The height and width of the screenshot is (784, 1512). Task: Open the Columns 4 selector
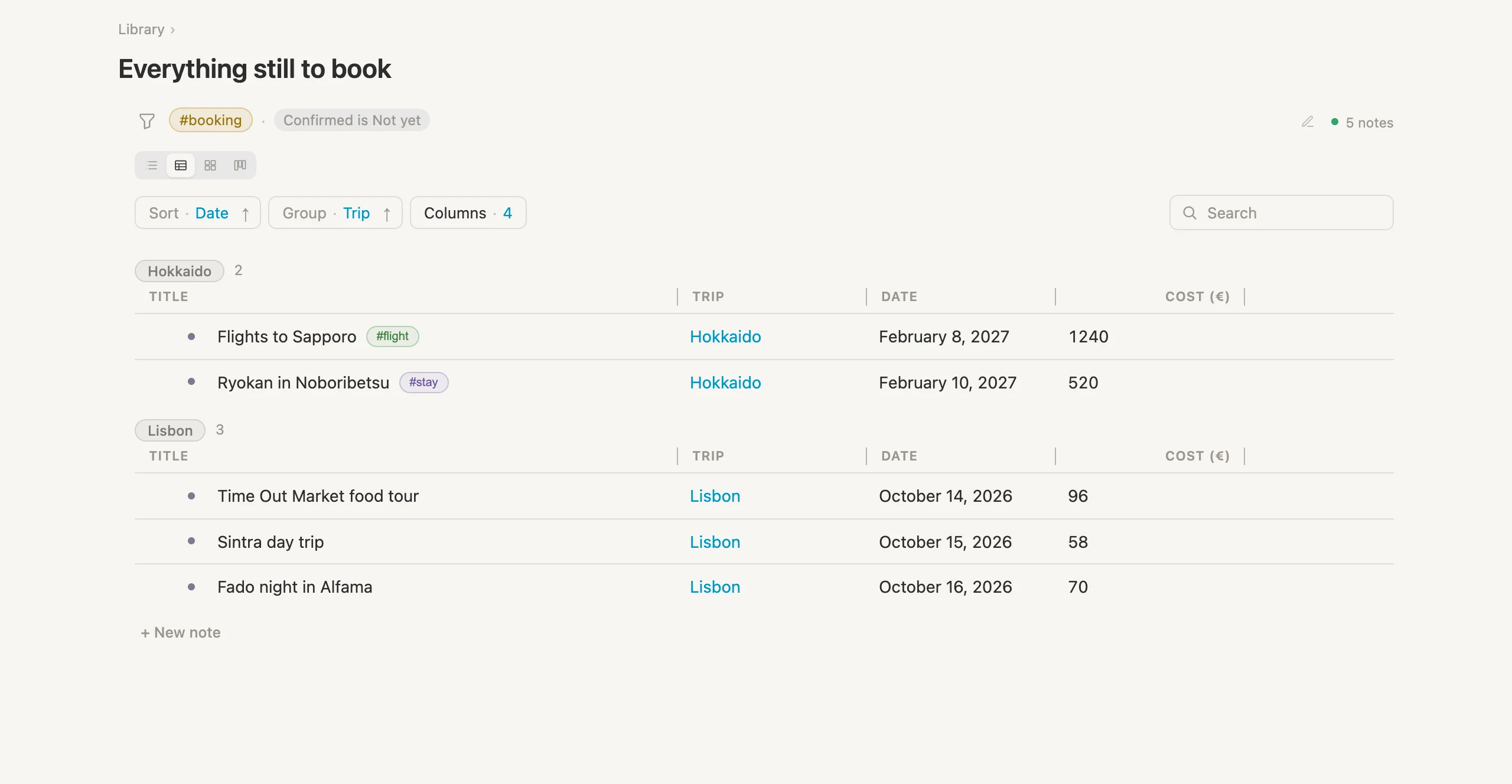[468, 213]
